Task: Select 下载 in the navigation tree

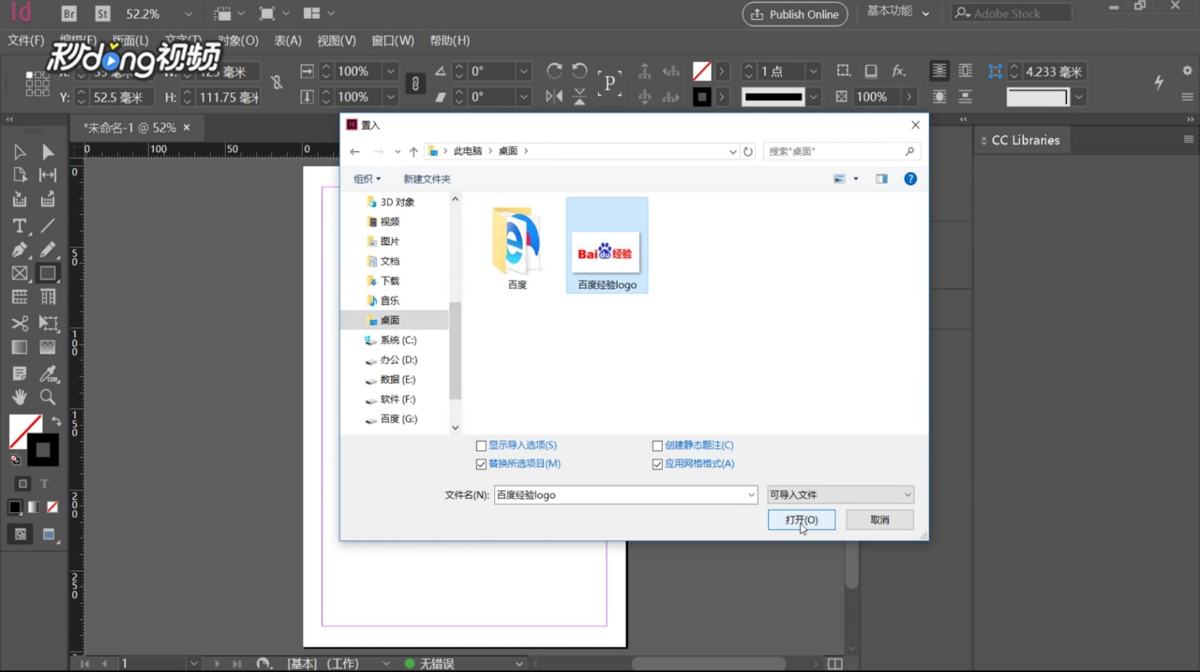Action: coord(390,281)
